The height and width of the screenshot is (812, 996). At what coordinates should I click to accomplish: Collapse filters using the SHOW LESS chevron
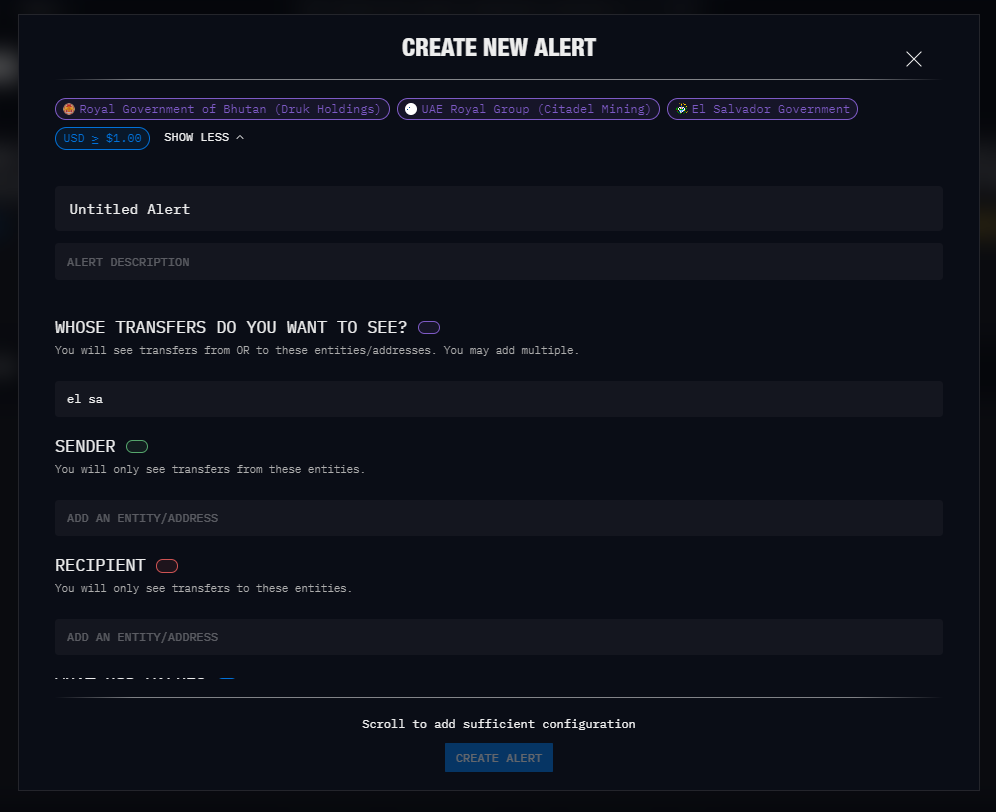240,137
